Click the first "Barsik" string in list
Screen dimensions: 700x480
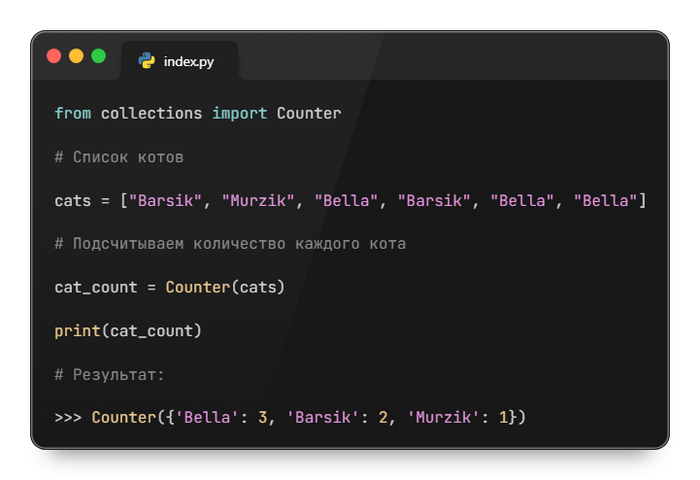point(166,200)
